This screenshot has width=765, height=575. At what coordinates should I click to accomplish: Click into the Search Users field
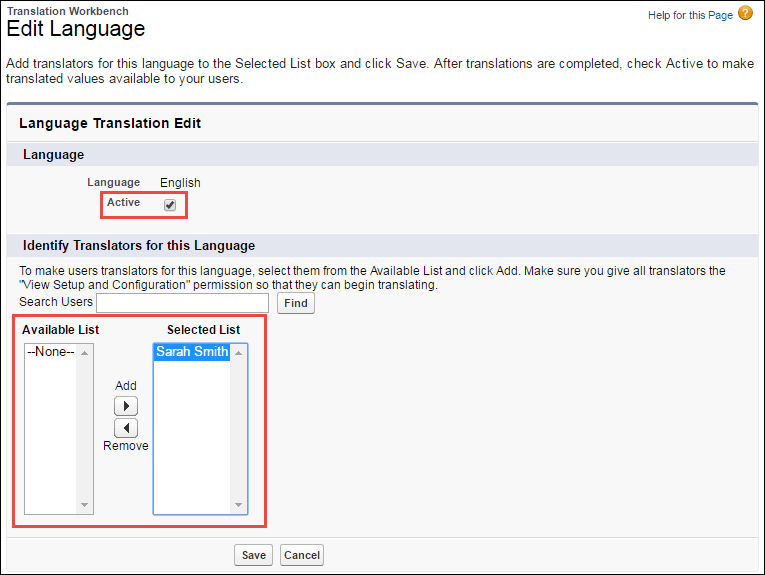click(x=182, y=303)
